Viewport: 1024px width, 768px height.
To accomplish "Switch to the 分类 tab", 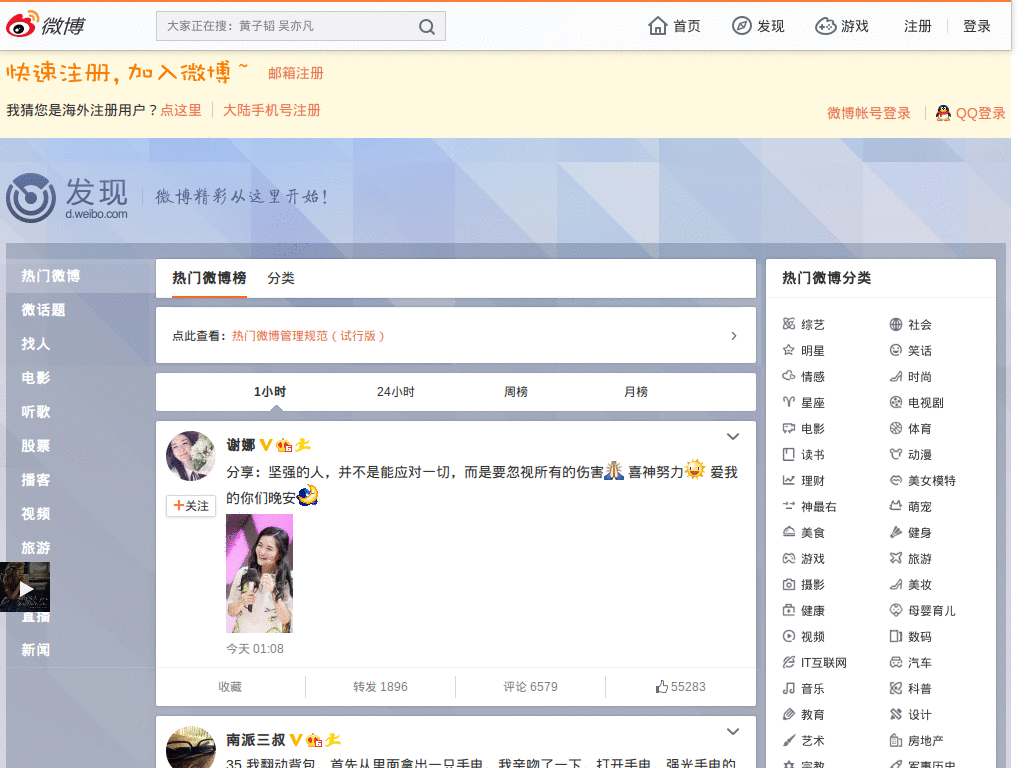I will click(281, 278).
